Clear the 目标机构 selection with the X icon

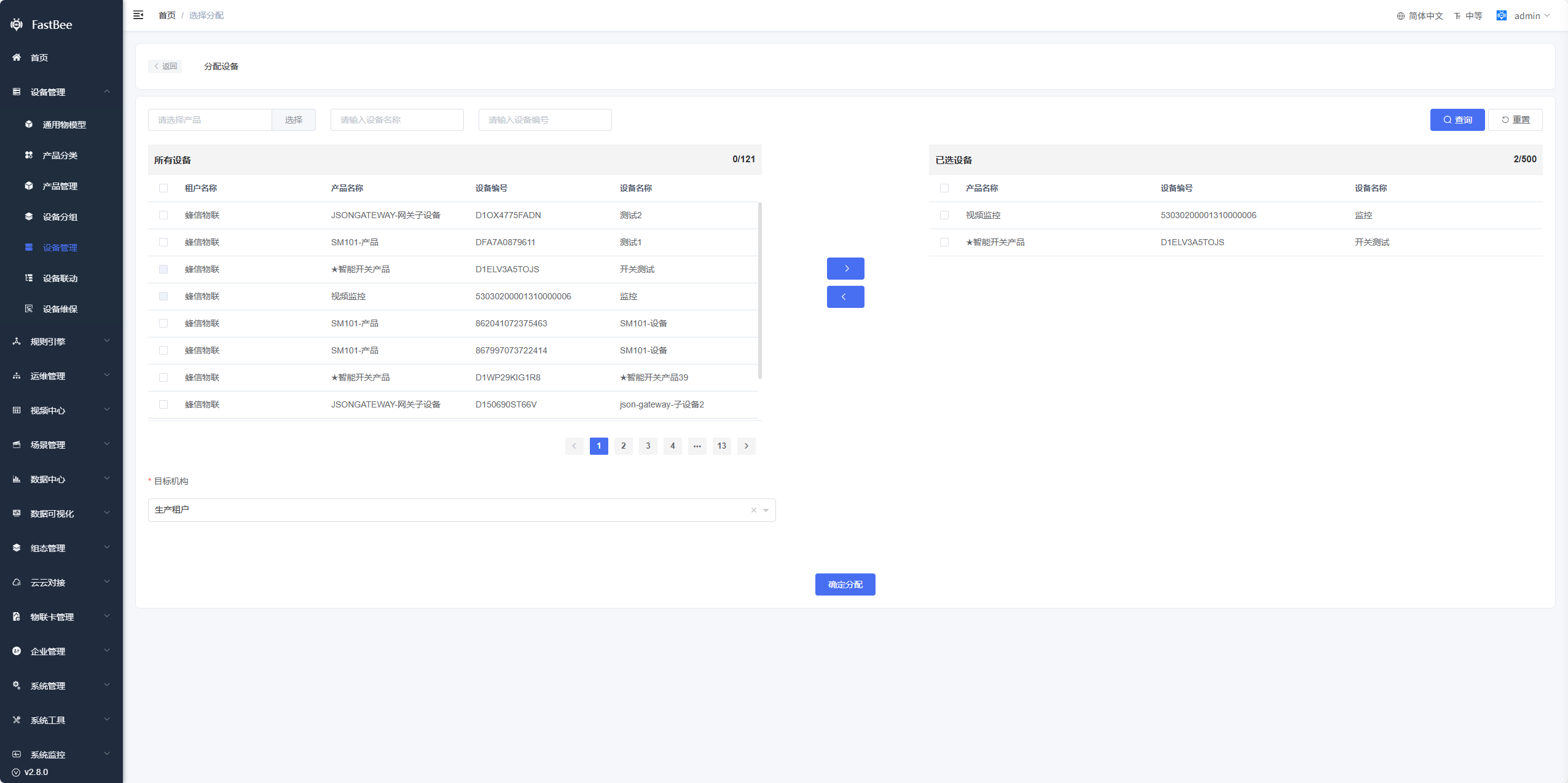point(753,510)
